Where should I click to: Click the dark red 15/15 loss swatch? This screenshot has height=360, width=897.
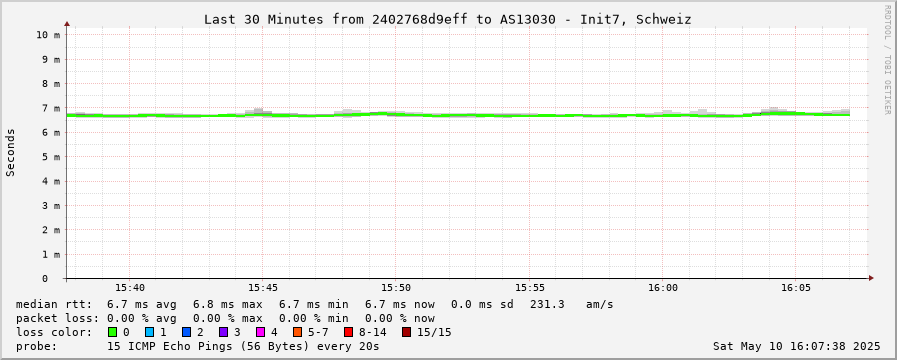click(406, 332)
